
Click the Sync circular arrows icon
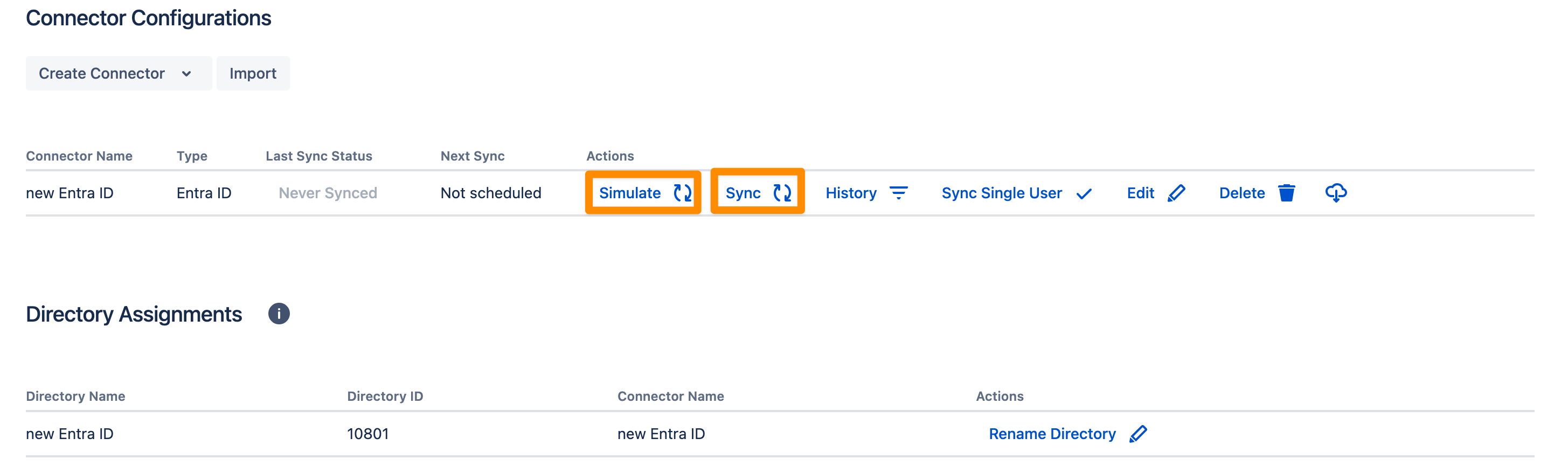click(782, 193)
